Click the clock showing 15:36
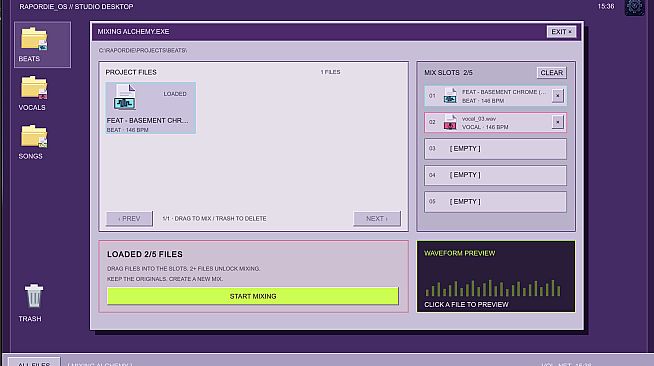Viewport: 654px width, 366px height. pyautogui.click(x=606, y=6)
